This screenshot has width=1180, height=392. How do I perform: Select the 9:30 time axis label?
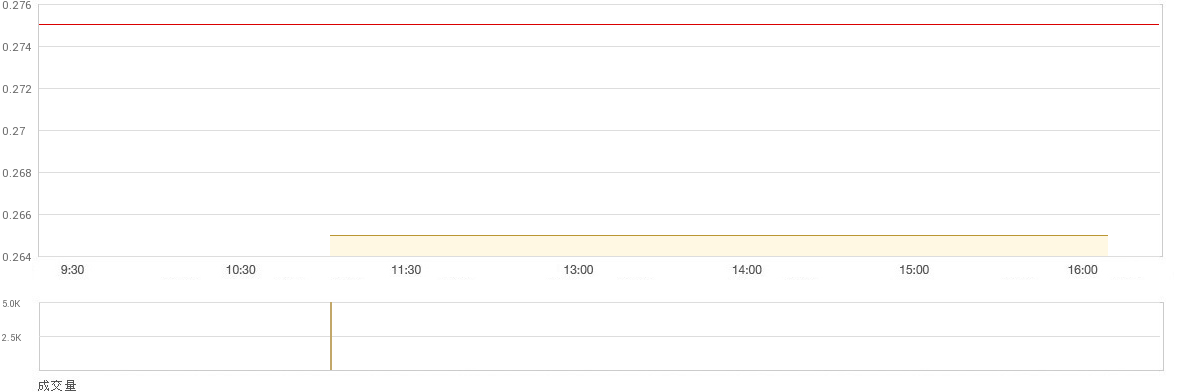click(72, 269)
